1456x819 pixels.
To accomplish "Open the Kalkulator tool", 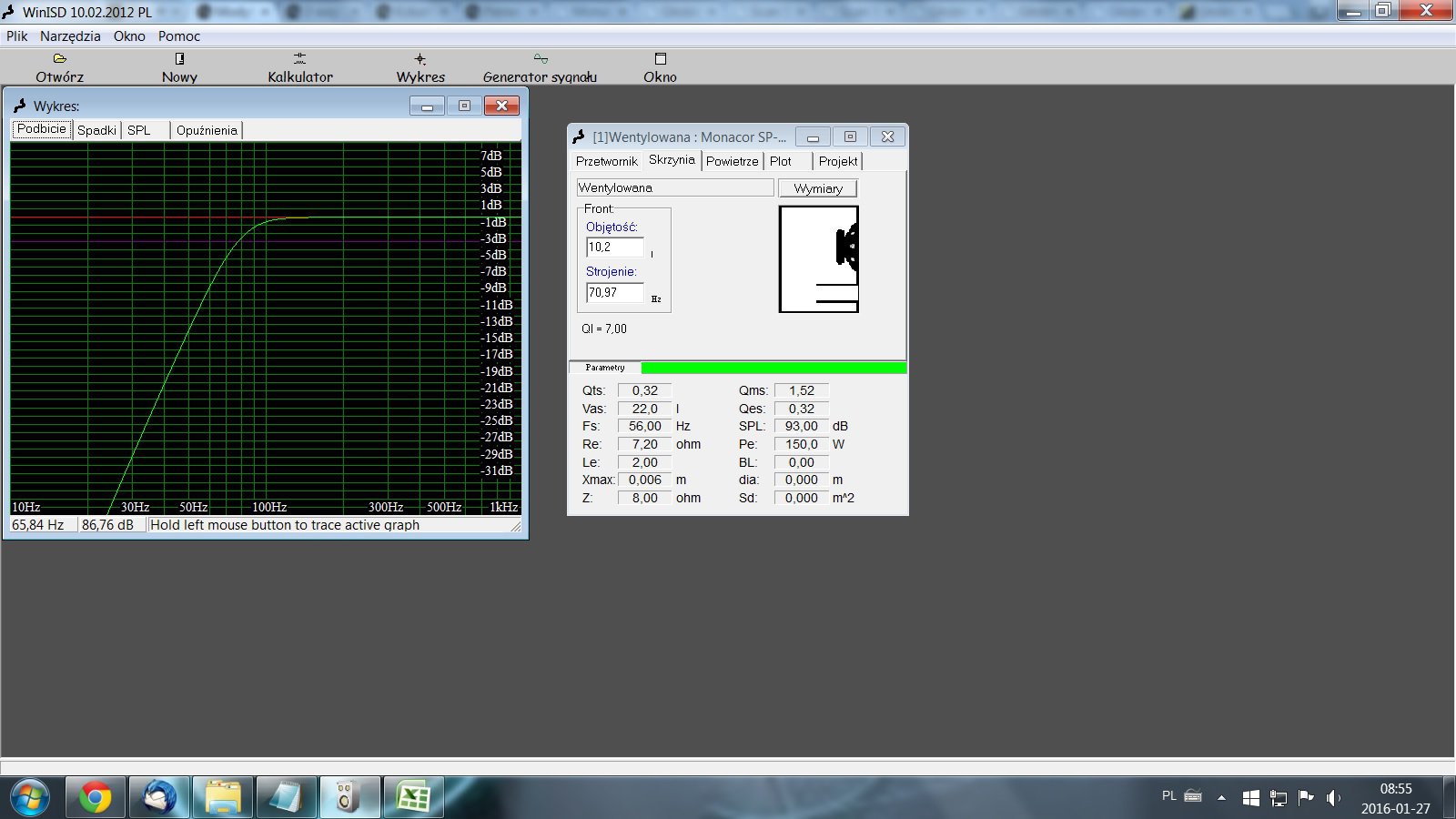I will point(299,59).
